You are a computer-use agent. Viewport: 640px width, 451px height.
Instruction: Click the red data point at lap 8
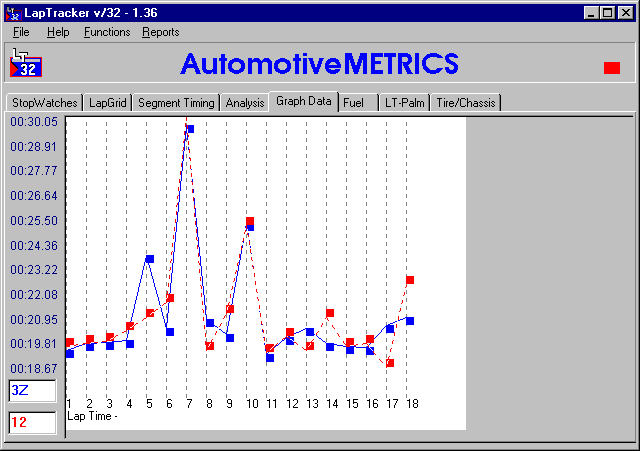click(x=210, y=346)
